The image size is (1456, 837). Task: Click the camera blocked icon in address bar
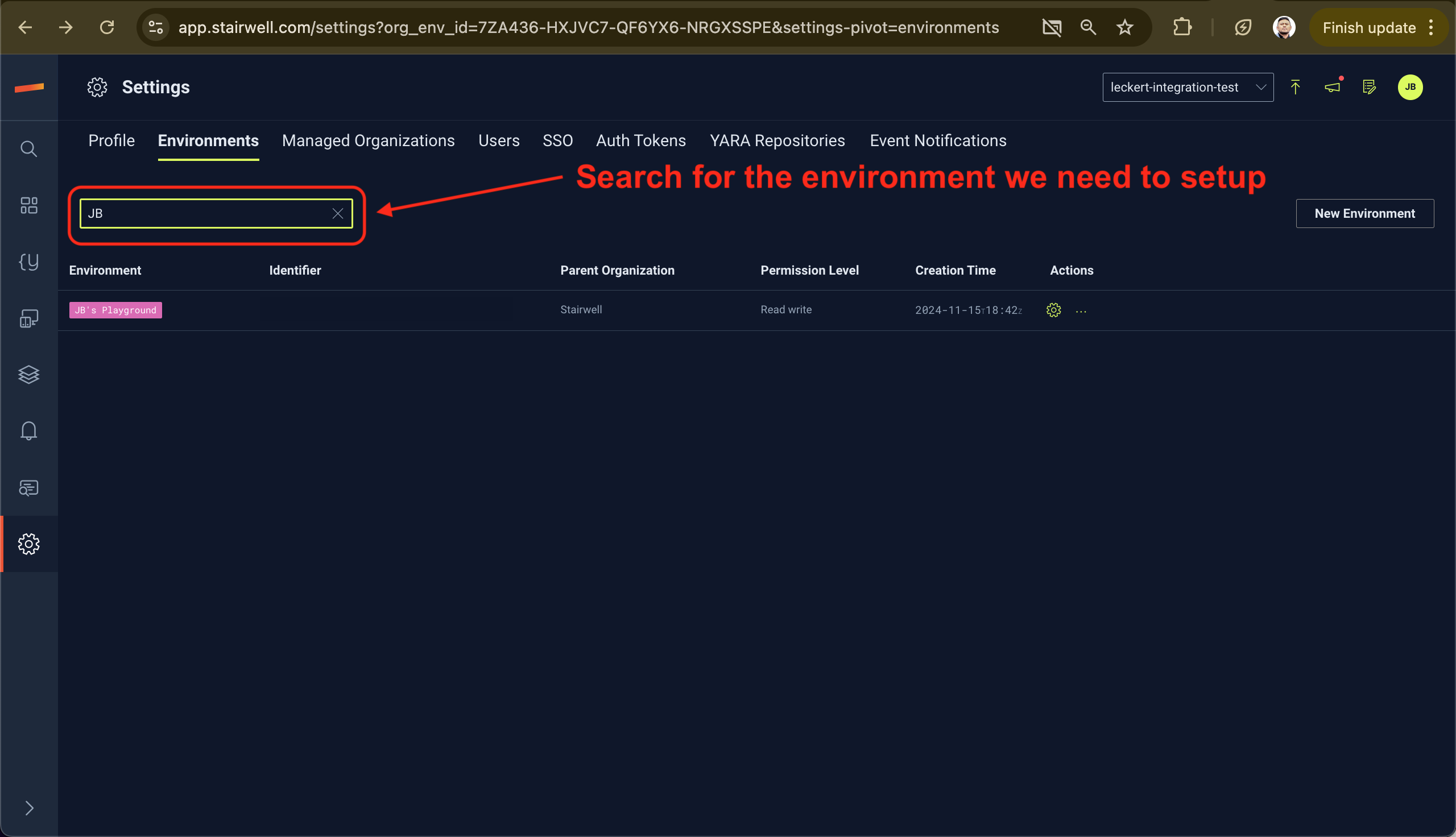(1051, 27)
